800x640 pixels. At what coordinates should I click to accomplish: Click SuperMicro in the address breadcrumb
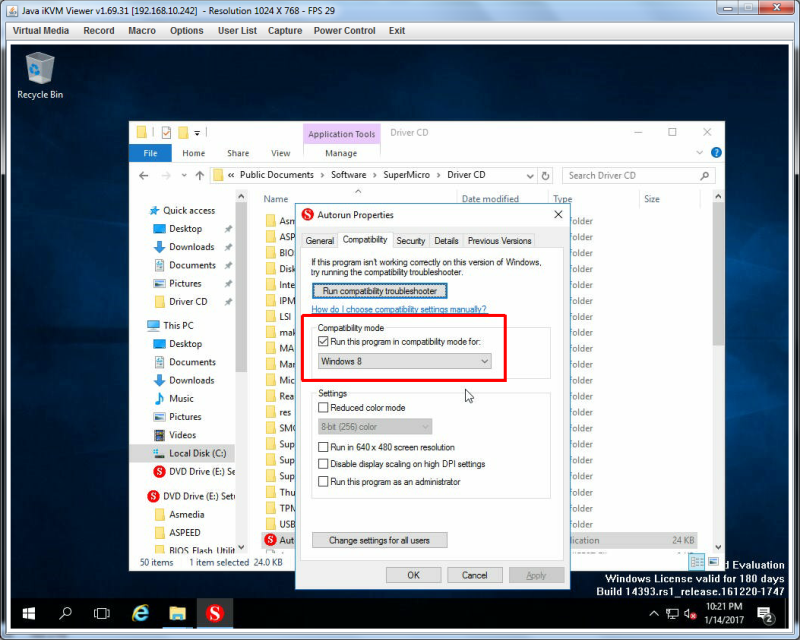tap(407, 175)
